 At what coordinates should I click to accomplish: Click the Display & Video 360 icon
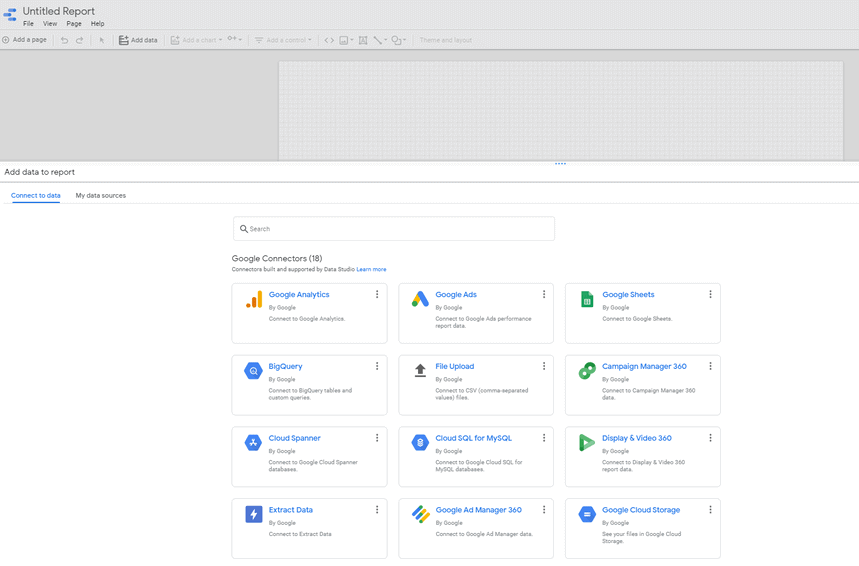coord(587,443)
